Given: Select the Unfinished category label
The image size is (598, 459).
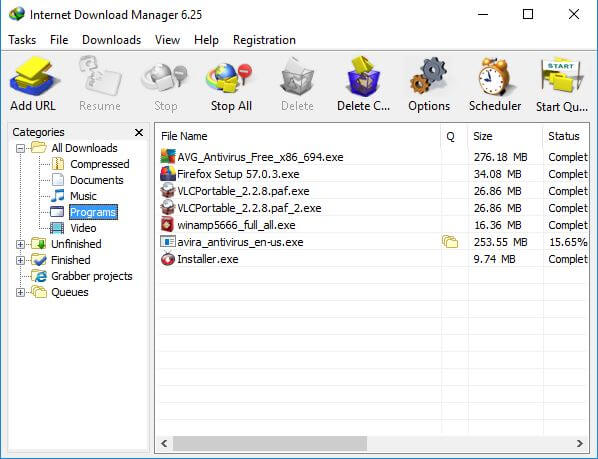Looking at the screenshot, I should point(76,244).
